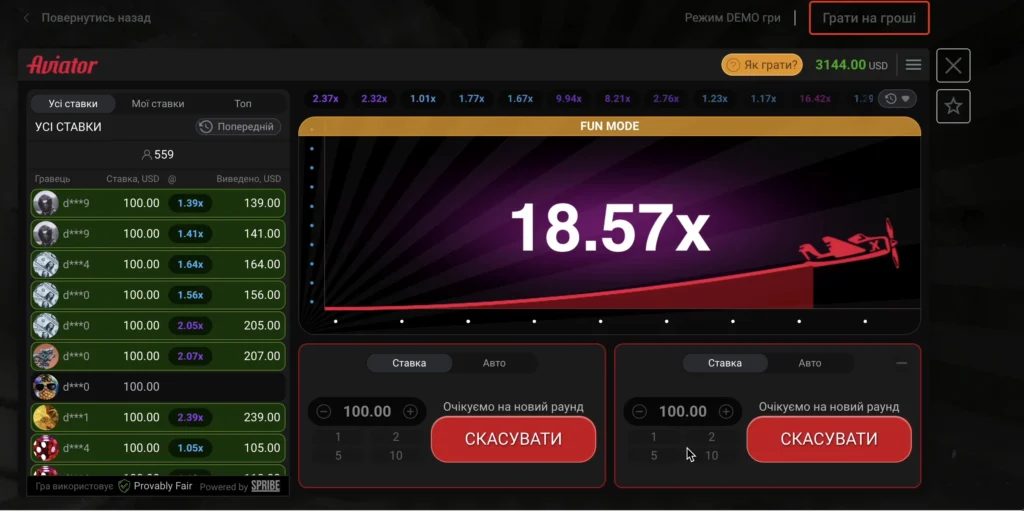This screenshot has width=1024, height=511.
Task: Close the game with X button
Action: tap(953, 65)
